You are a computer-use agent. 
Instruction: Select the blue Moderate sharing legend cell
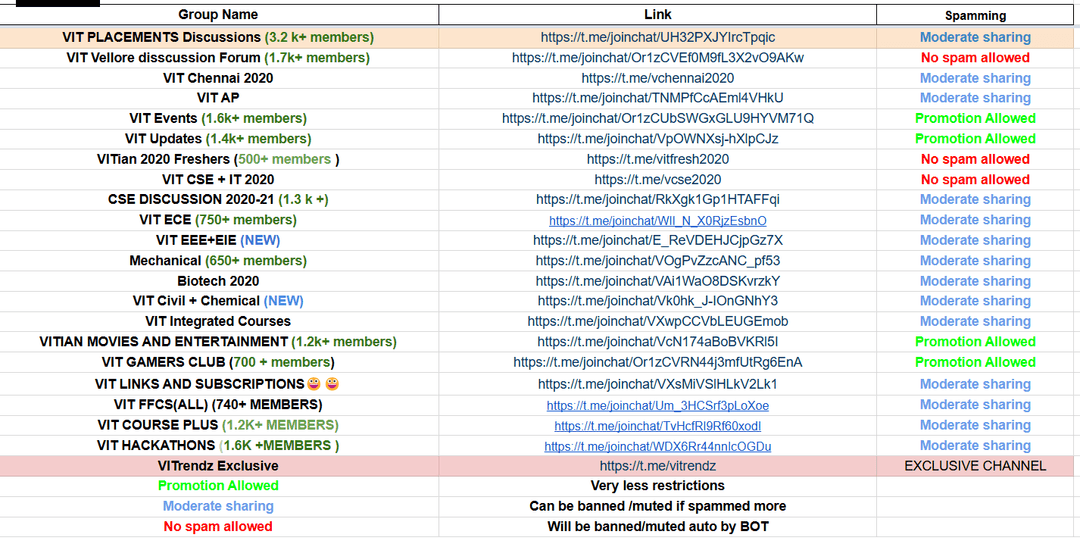[218, 506]
